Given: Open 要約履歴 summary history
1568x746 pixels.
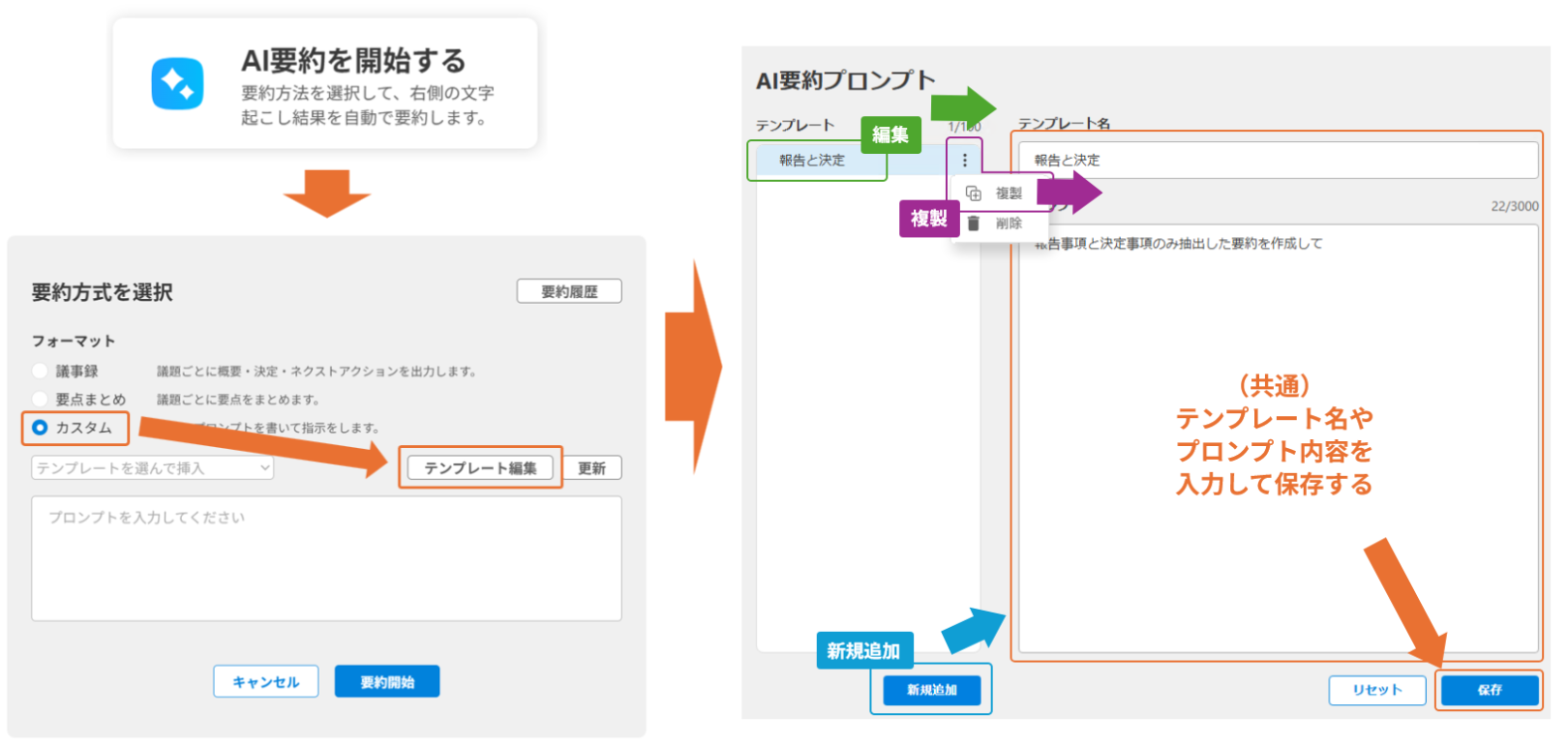Looking at the screenshot, I should tap(568, 292).
